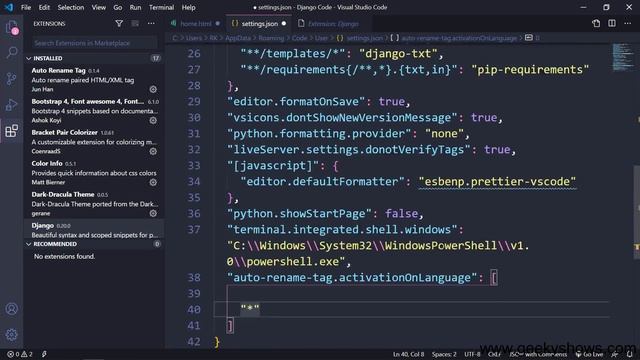
Task: Click Ln 40, Col 8 cursor position
Action: 408,354
